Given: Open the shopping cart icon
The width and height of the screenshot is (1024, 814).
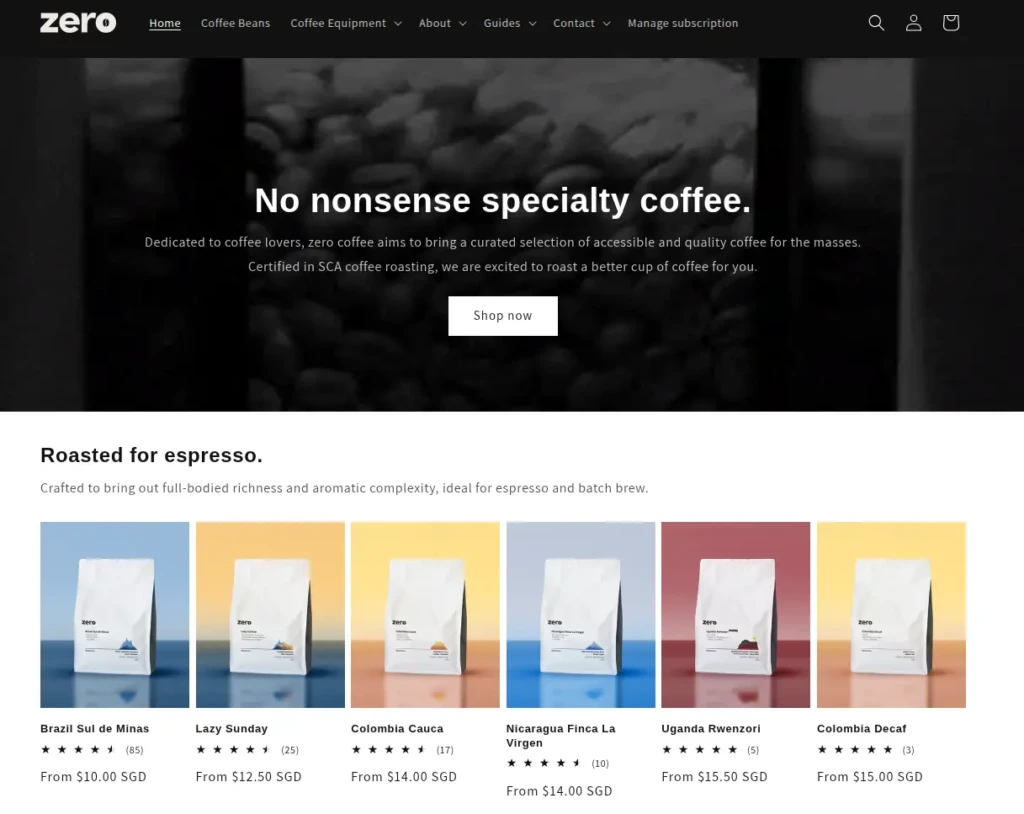Looking at the screenshot, I should 950,23.
